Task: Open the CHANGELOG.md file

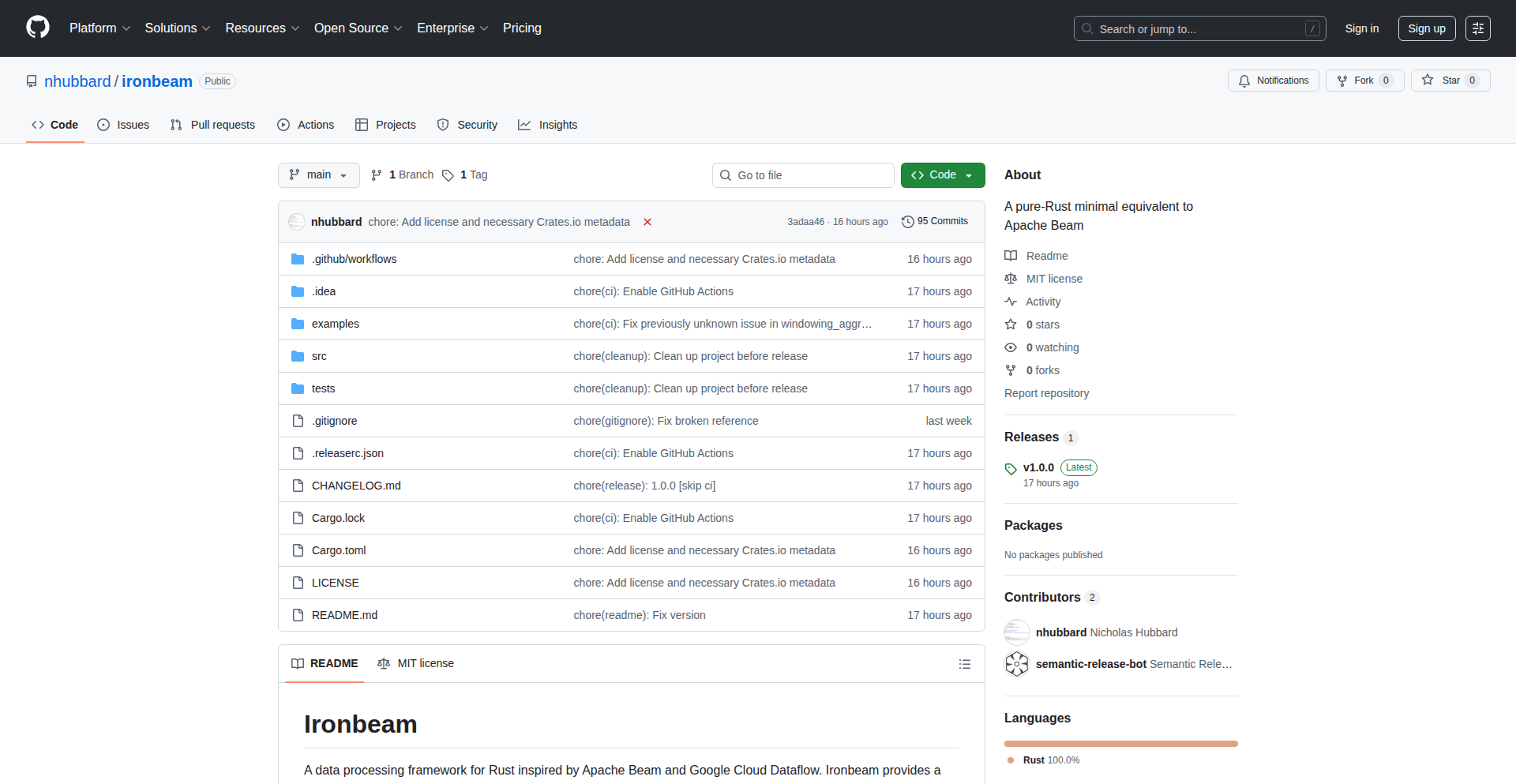Action: tap(356, 486)
